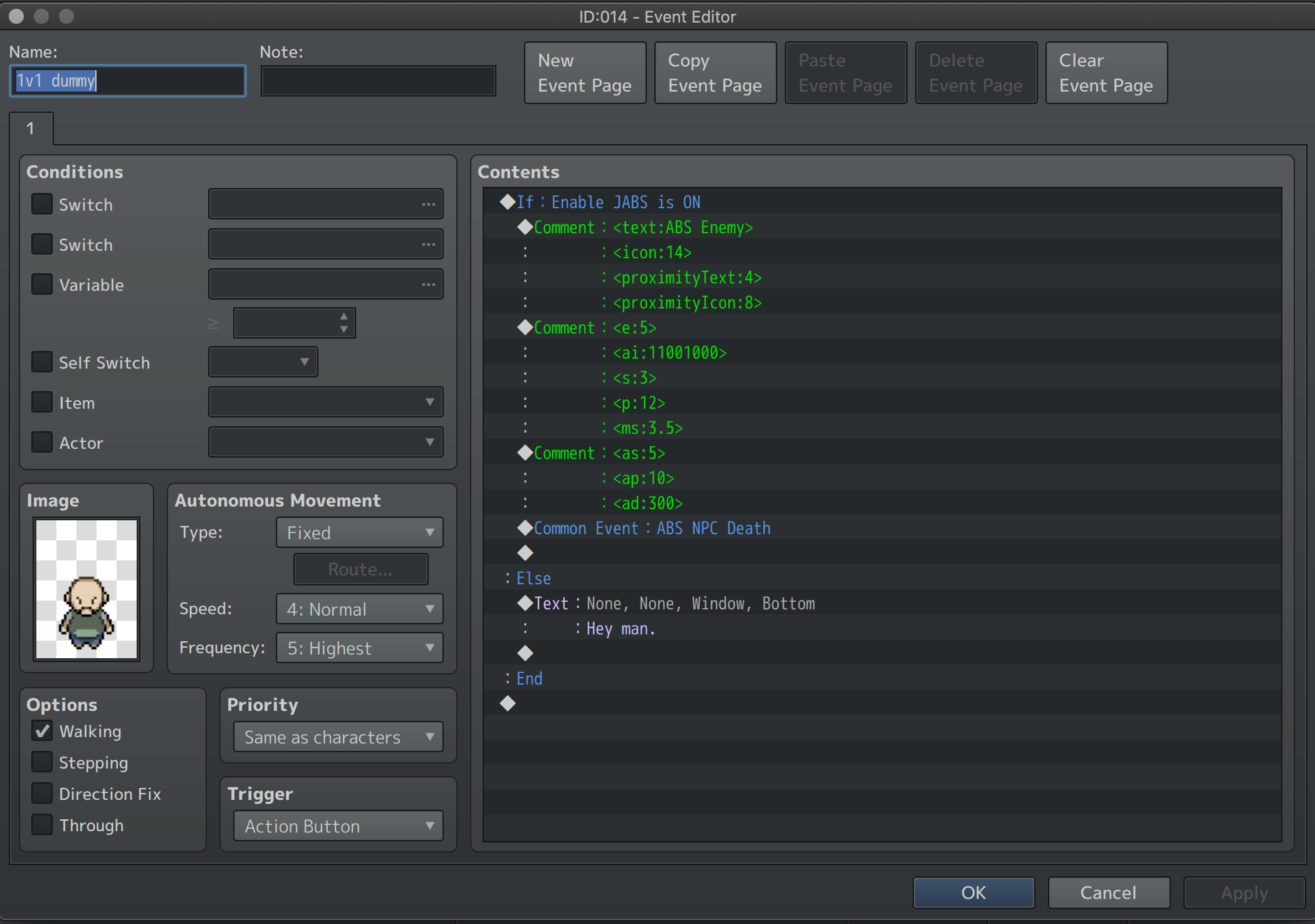1315x924 pixels.
Task: Confirm with the OK button
Action: coord(973,892)
